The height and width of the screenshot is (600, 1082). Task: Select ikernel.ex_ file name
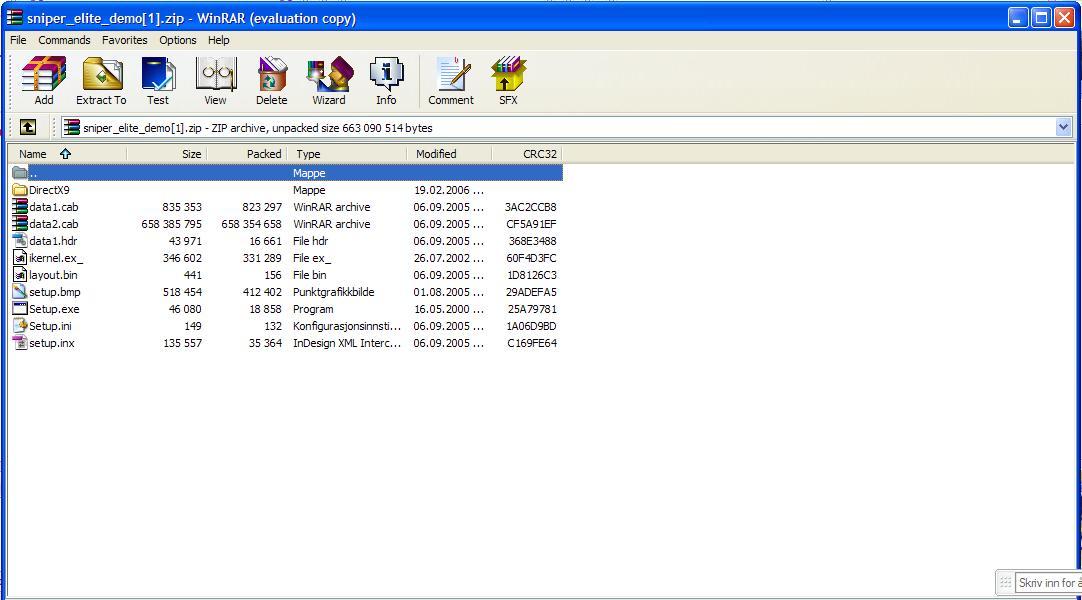[x=56, y=258]
